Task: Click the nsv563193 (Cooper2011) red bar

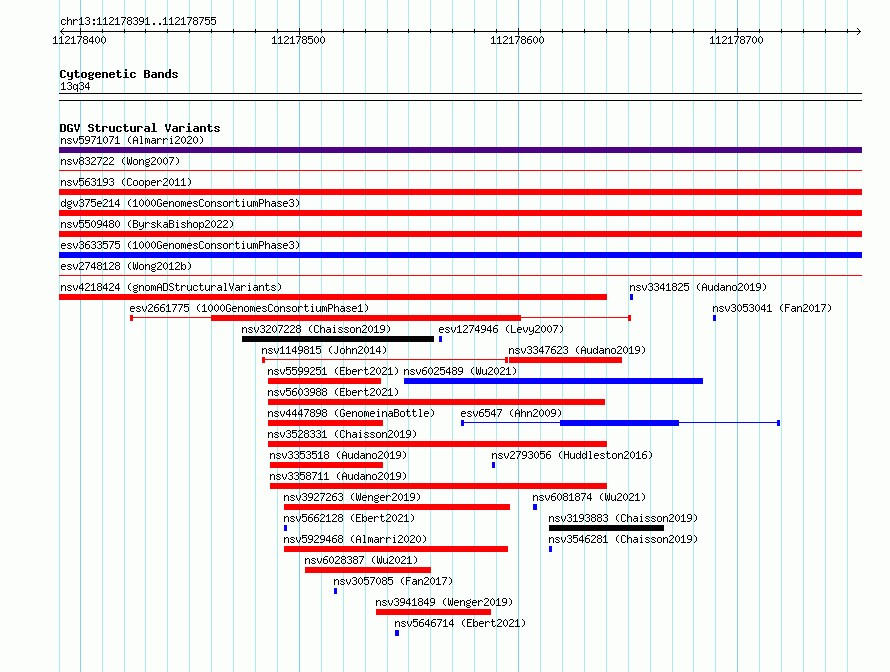Action: [x=460, y=192]
